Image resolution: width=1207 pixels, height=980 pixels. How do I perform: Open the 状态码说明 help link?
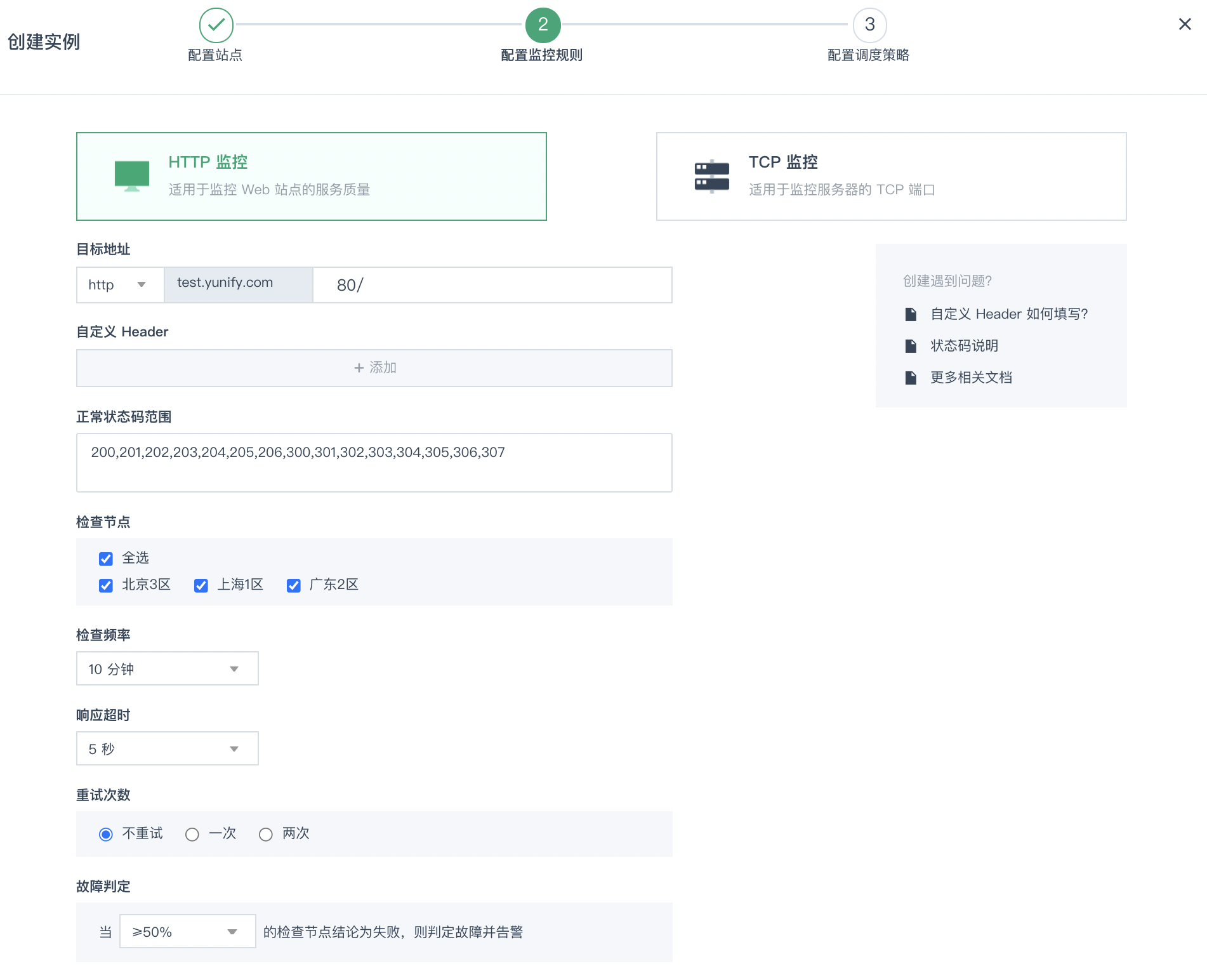pyautogui.click(x=965, y=346)
